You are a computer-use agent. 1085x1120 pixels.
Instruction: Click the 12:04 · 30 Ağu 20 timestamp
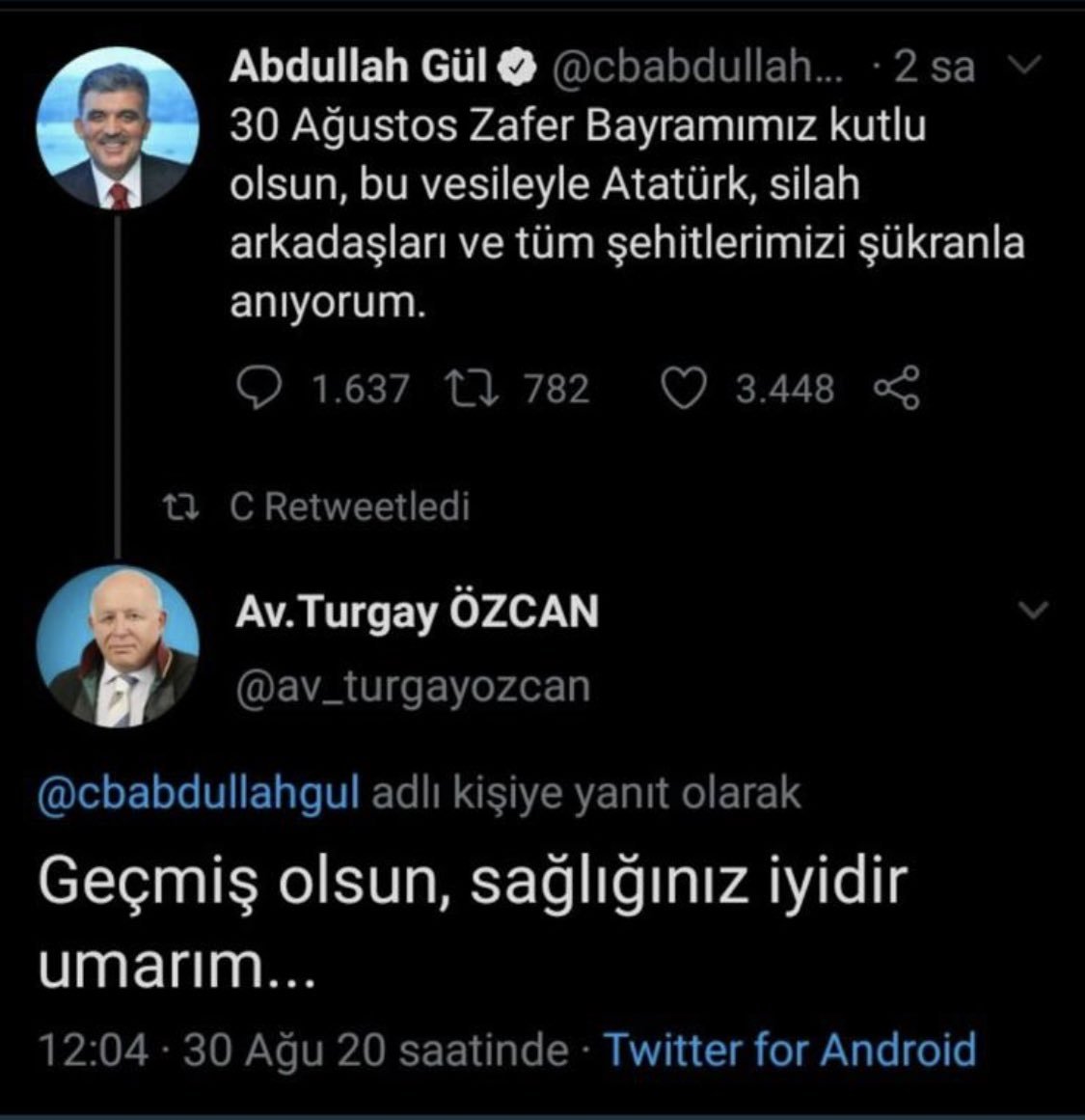click(x=303, y=1050)
